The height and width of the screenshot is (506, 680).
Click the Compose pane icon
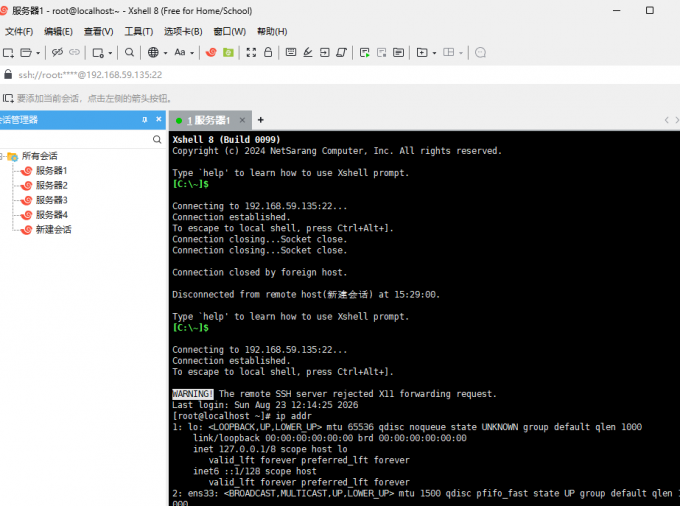[x=398, y=53]
